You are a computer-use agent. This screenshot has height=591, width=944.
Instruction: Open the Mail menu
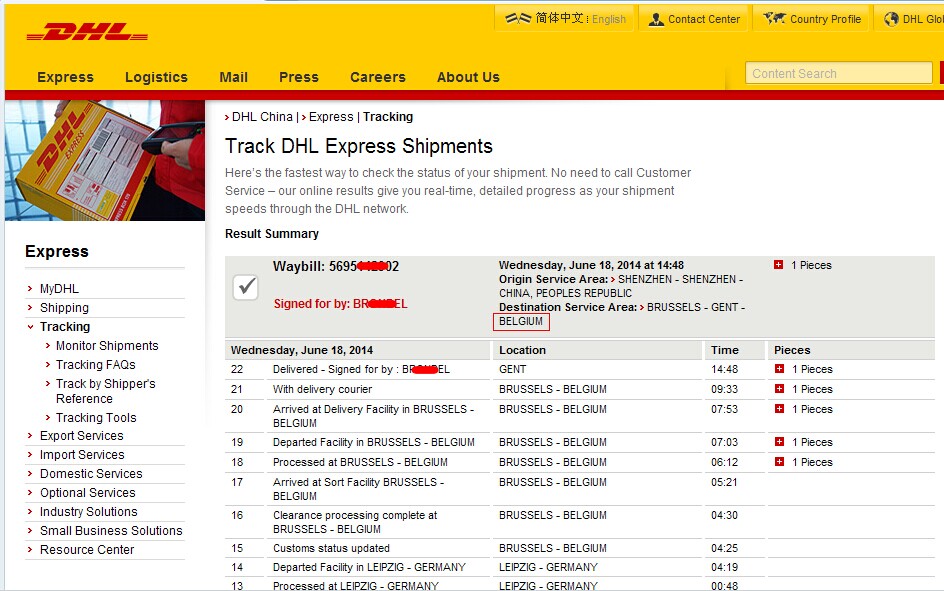(234, 77)
